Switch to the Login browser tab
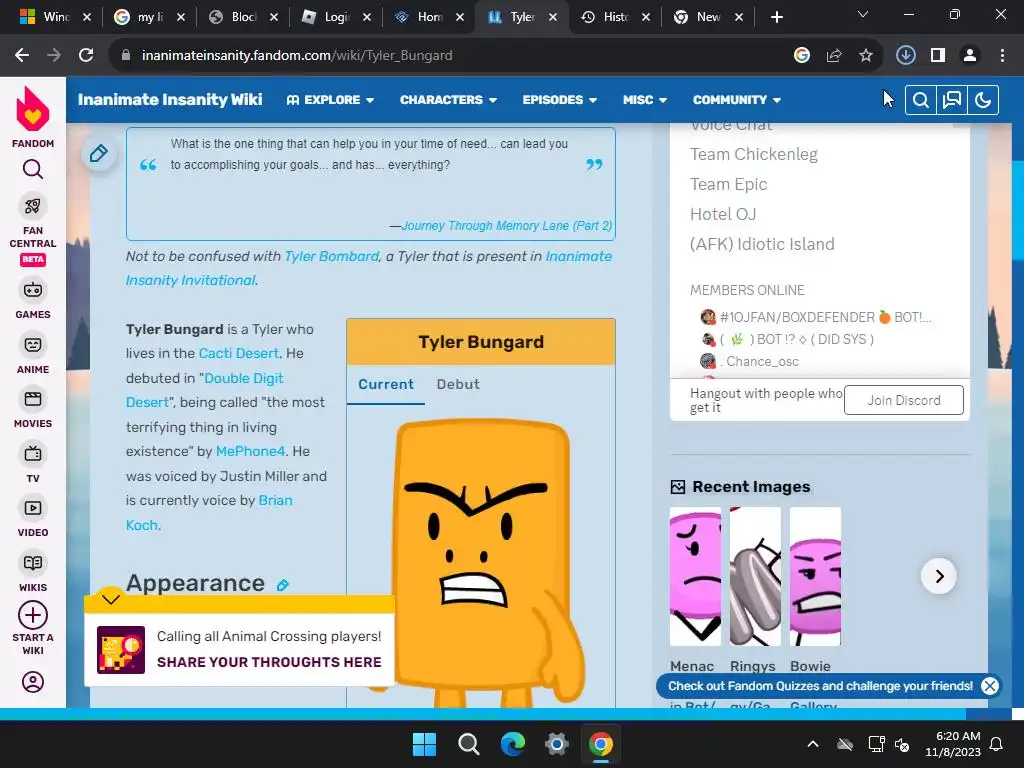 [x=336, y=17]
